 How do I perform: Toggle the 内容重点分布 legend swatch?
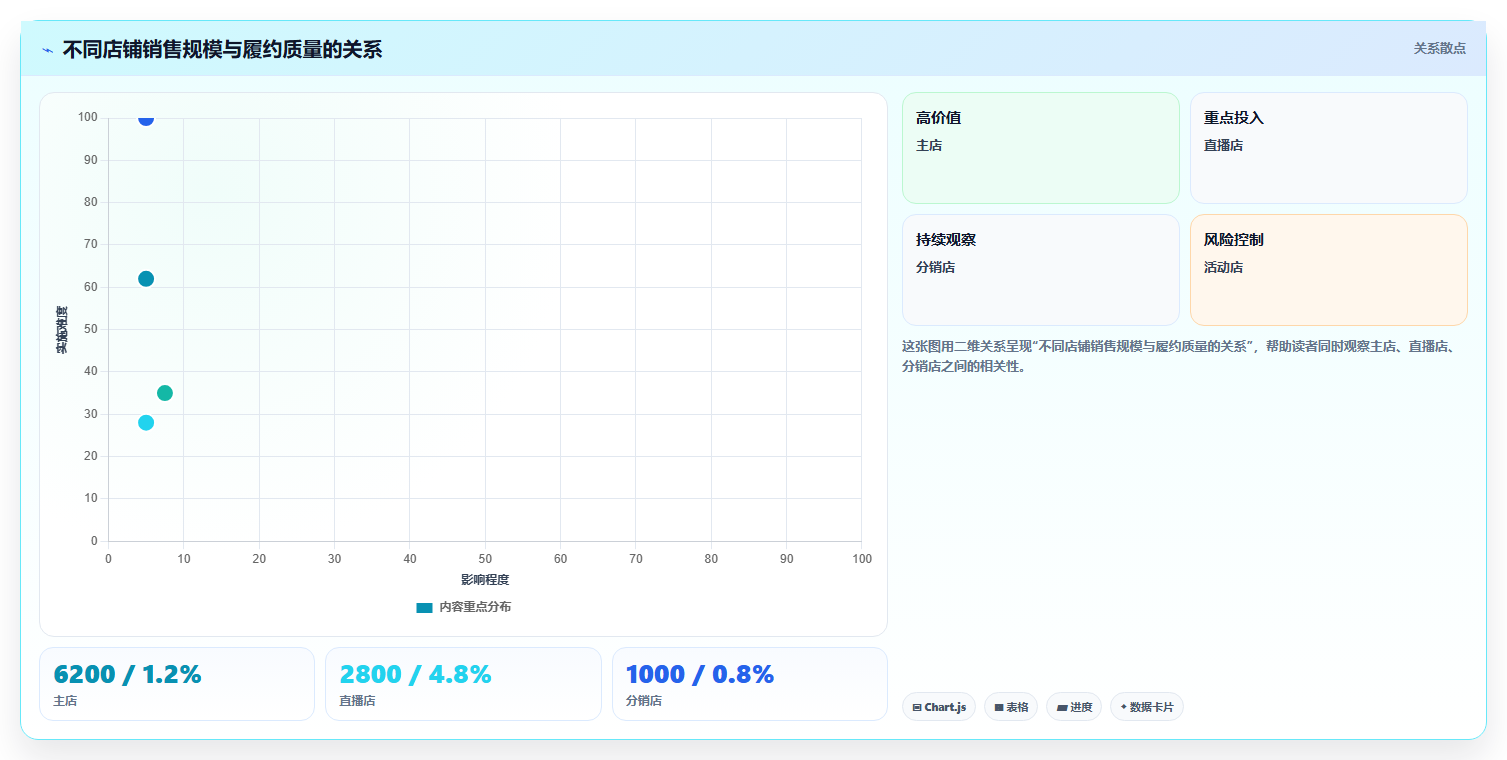coord(424,608)
